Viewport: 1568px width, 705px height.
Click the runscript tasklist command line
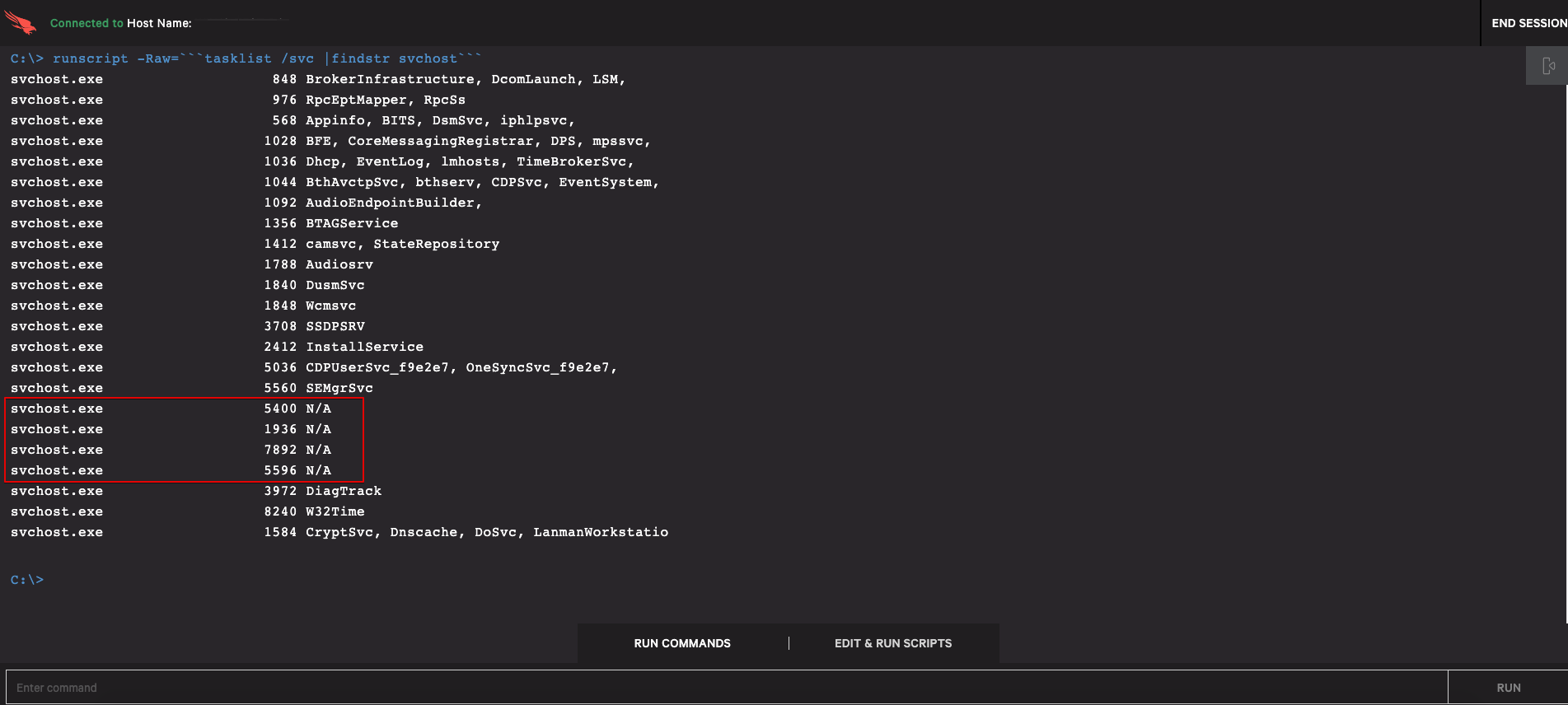[246, 58]
